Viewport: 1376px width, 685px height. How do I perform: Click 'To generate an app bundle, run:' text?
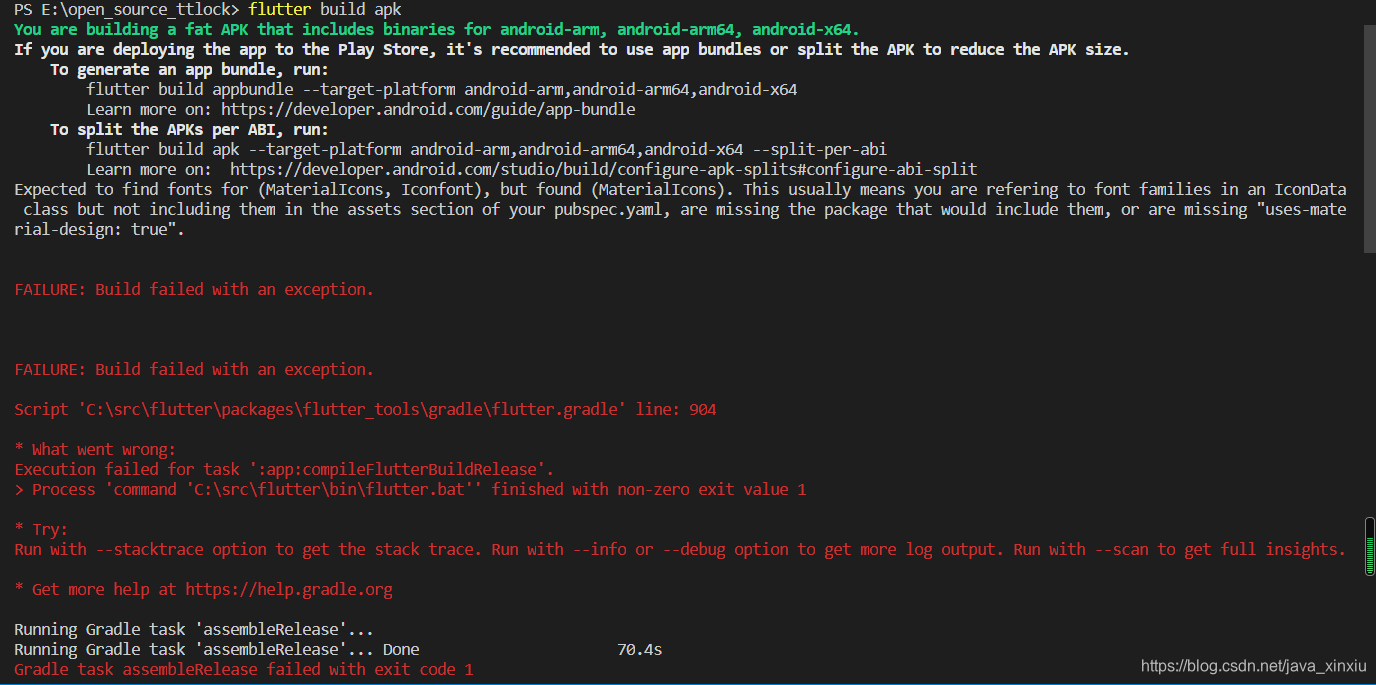tap(189, 69)
